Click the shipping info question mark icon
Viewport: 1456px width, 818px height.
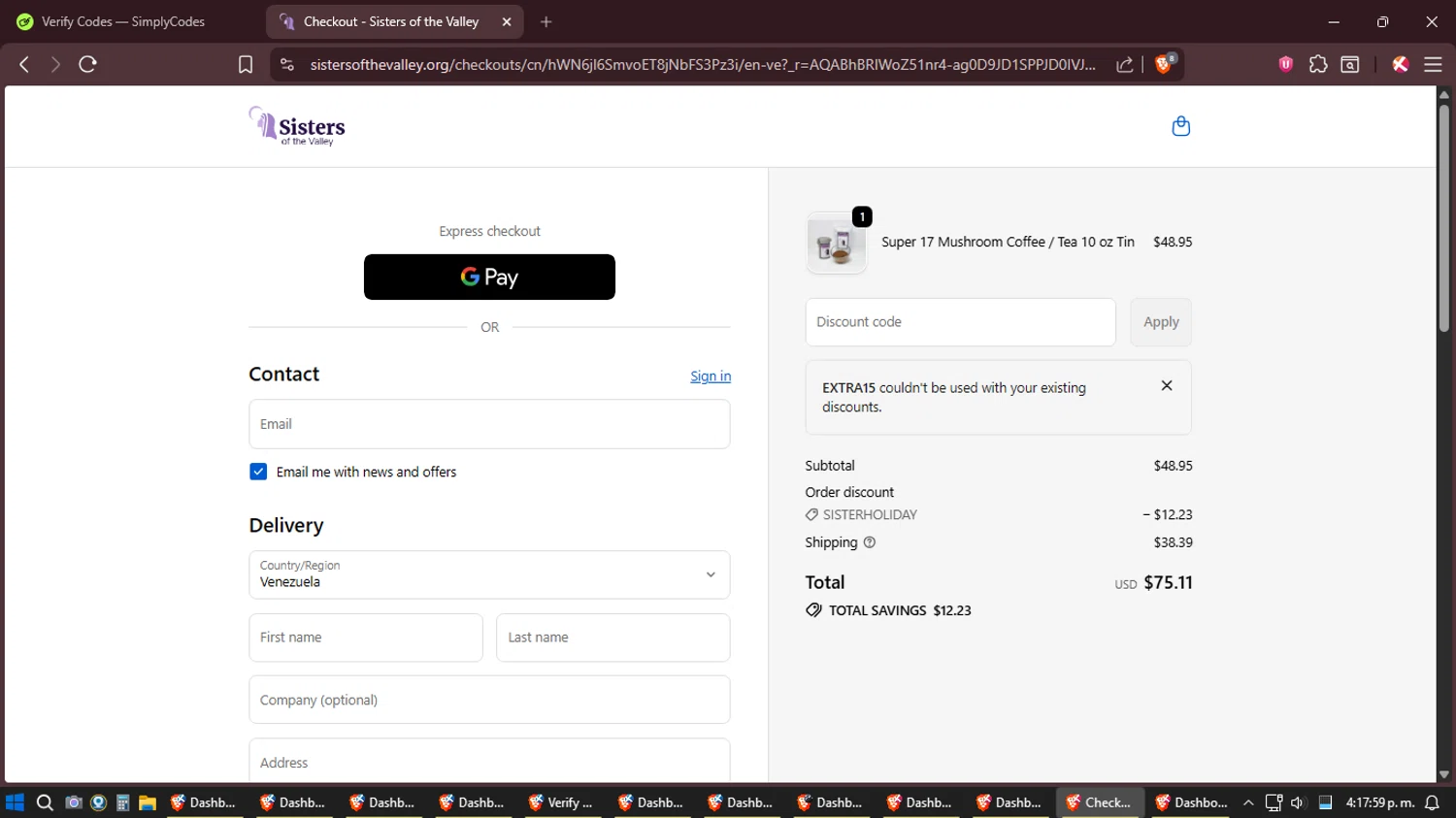tap(870, 542)
